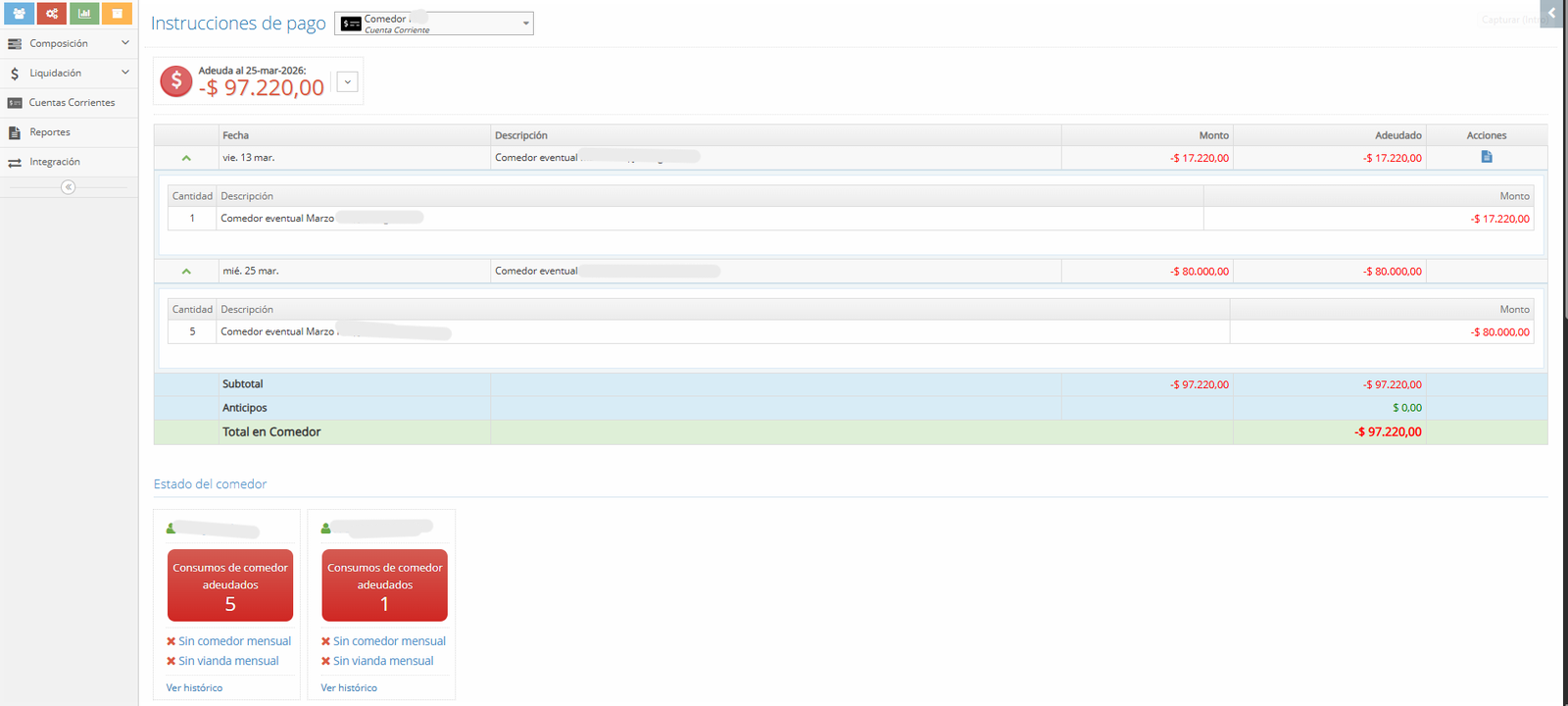Open Cuentas Corrientes in the sidebar
The height and width of the screenshot is (706, 1568).
(71, 103)
